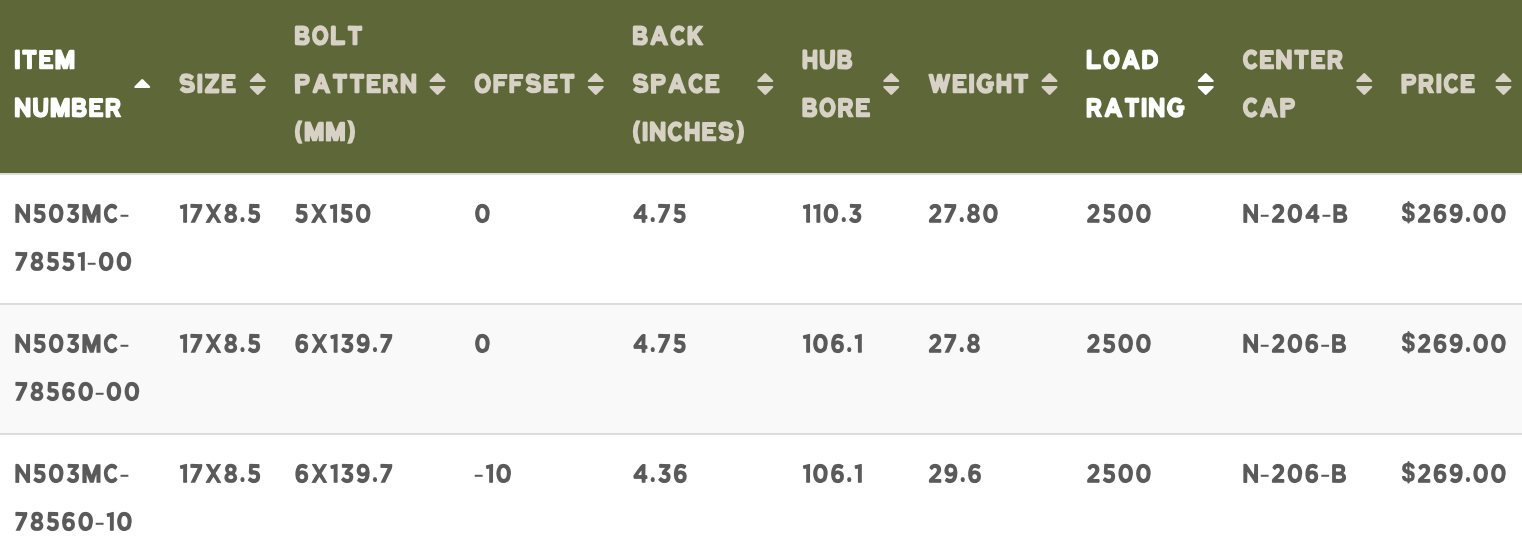This screenshot has height=548, width=1522.
Task: Sort by Back Space arrows icon
Action: 765,84
